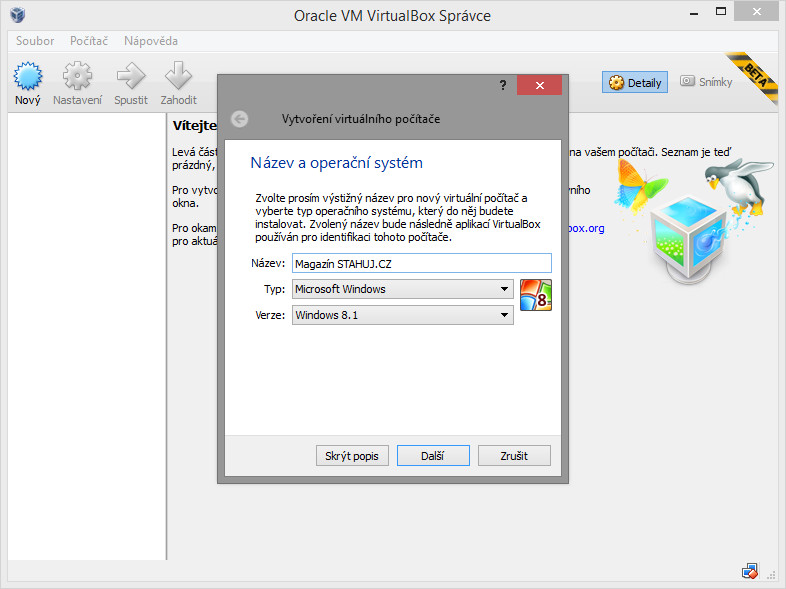Screen dimensions: 786x589
Task: Click the Zahodit down-arrow toolbar icon
Action: tap(178, 83)
